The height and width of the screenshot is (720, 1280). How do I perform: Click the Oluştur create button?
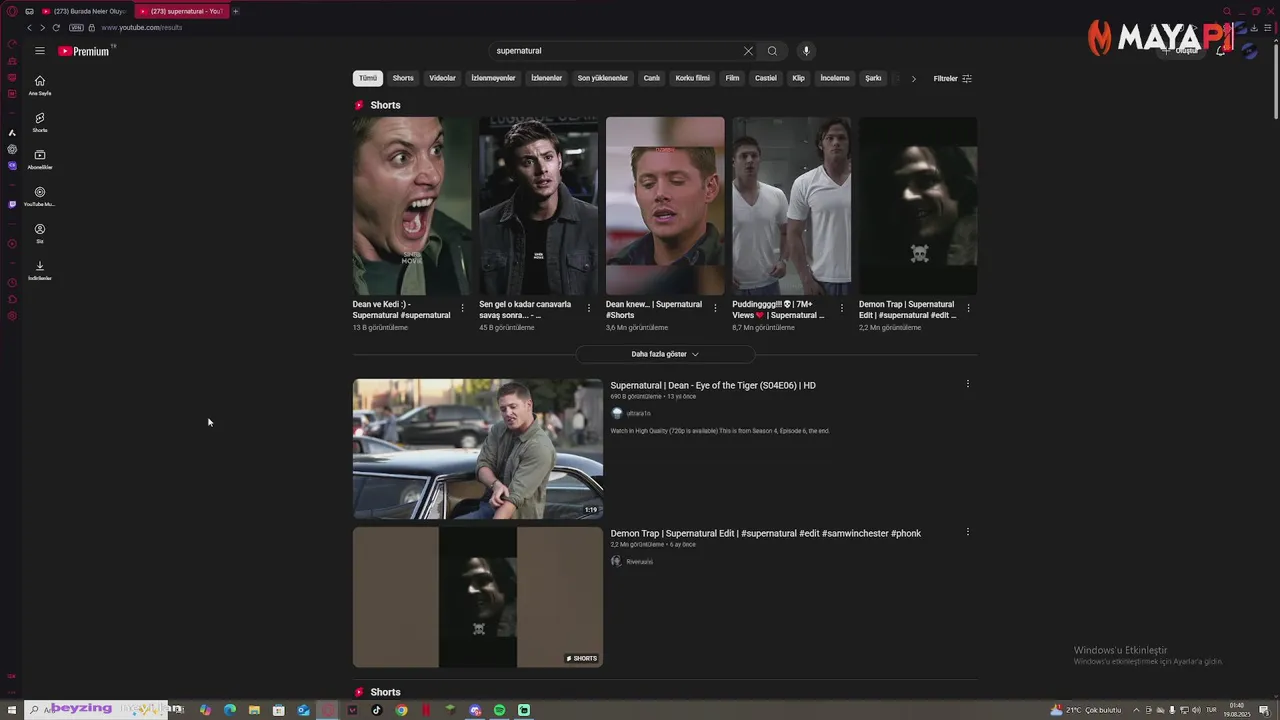[1182, 51]
